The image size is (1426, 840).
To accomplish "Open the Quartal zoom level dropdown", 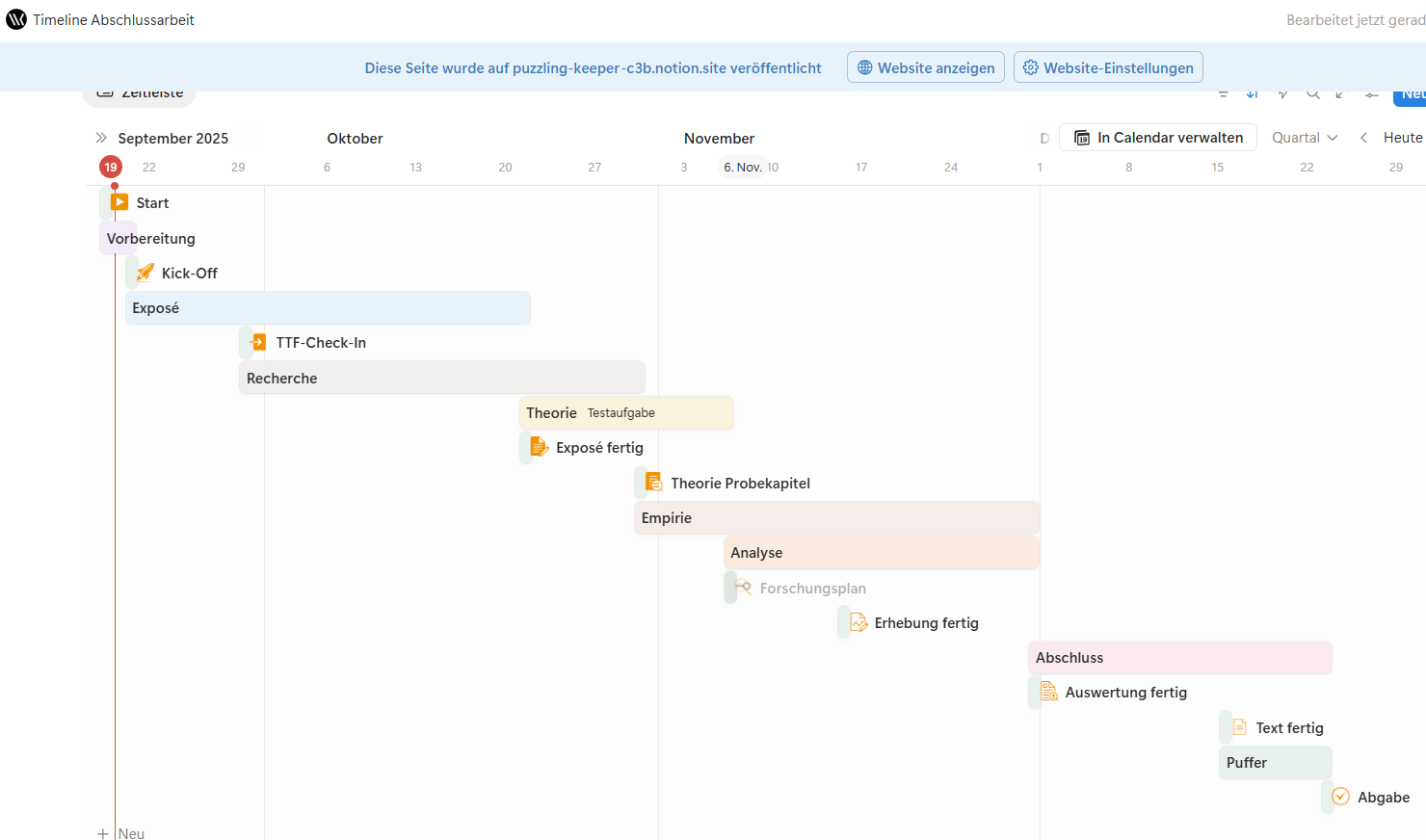I will (x=1304, y=137).
